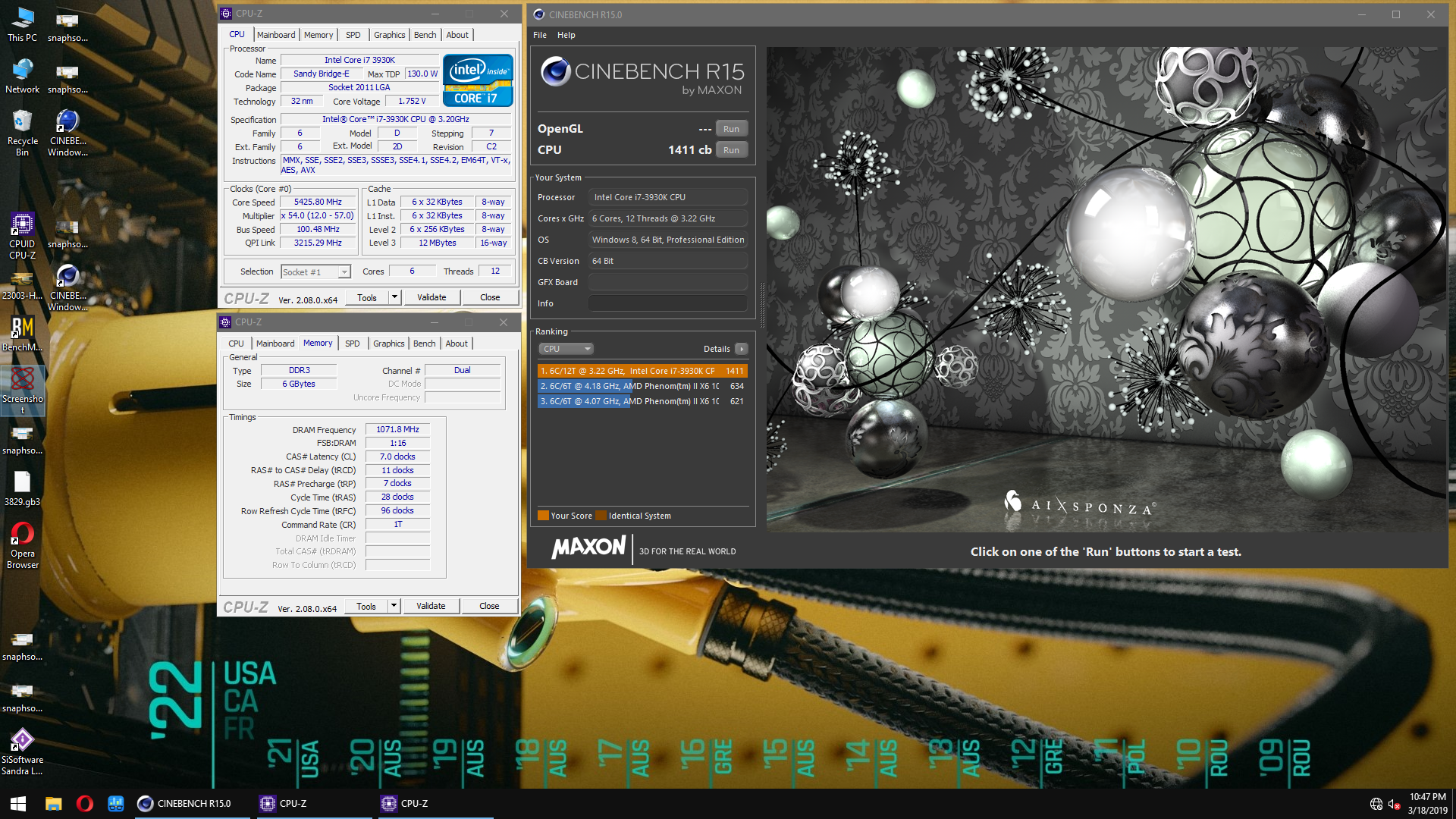Image resolution: width=1456 pixels, height=819 pixels.
Task: Click Tools button in lower CPU-Z window
Action: 366,606
